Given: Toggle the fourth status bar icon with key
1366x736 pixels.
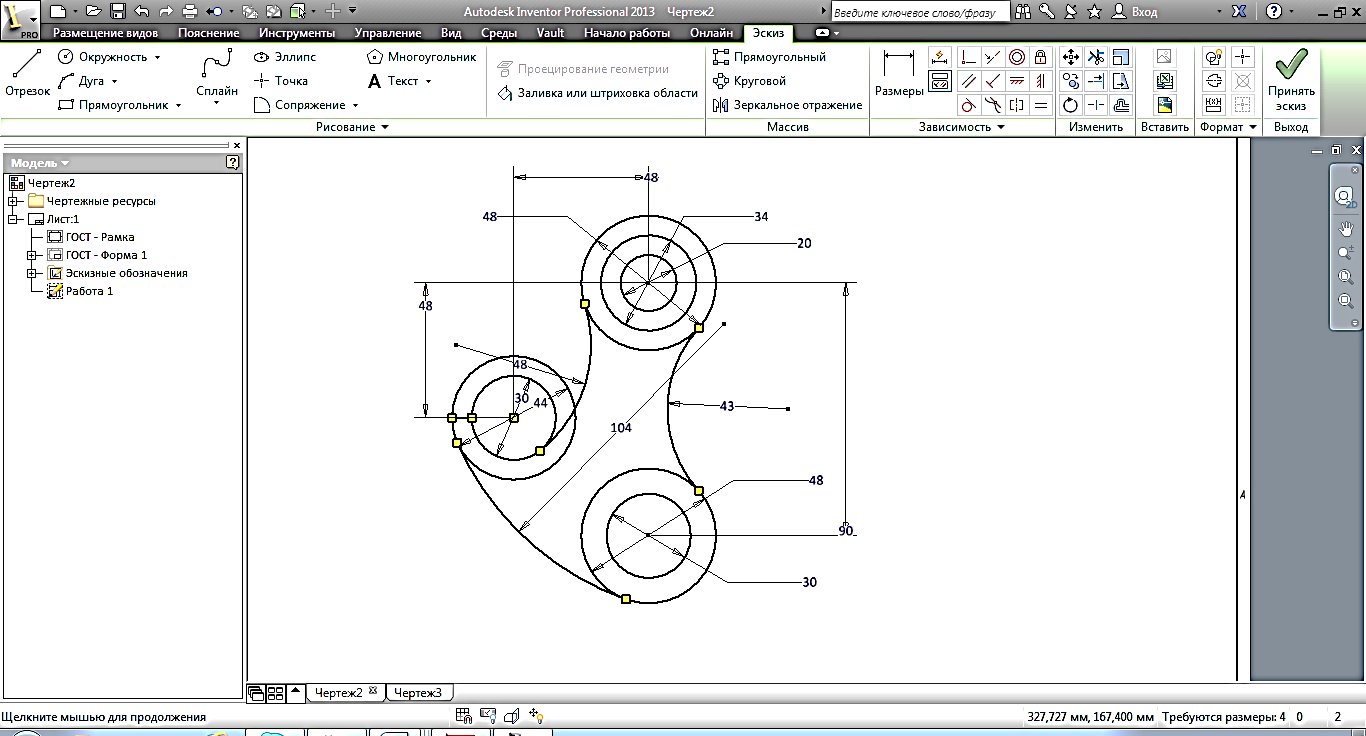Looking at the screenshot, I should 536,716.
